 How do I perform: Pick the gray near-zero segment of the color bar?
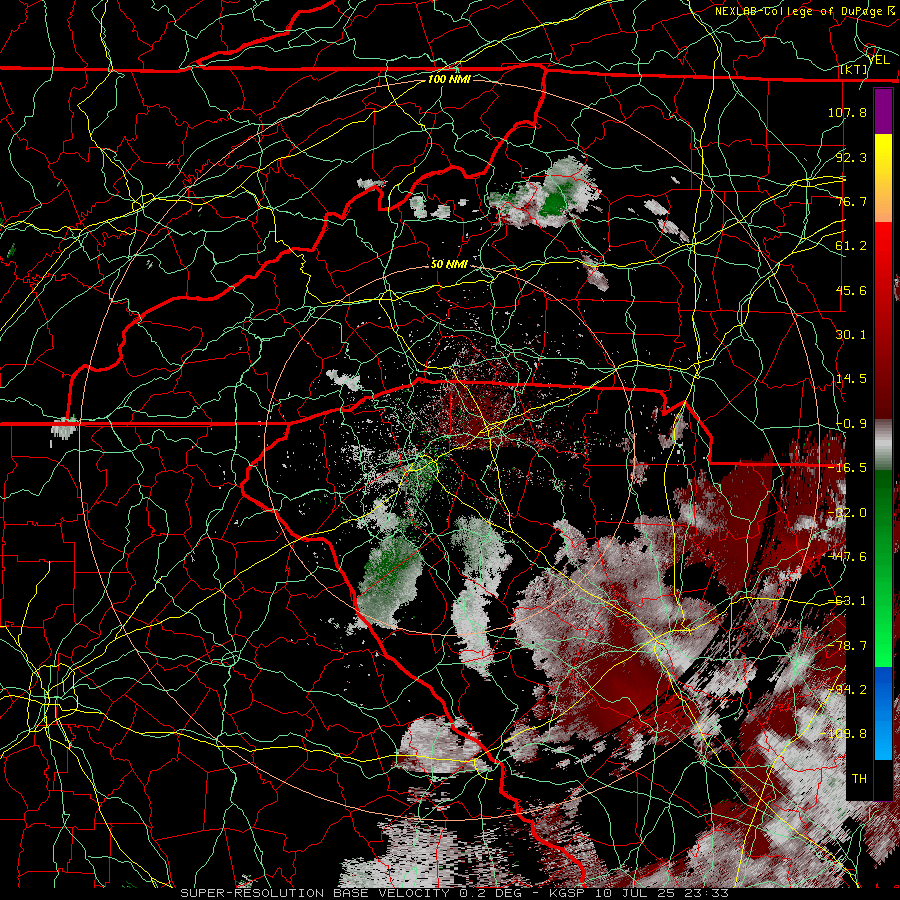pos(883,445)
